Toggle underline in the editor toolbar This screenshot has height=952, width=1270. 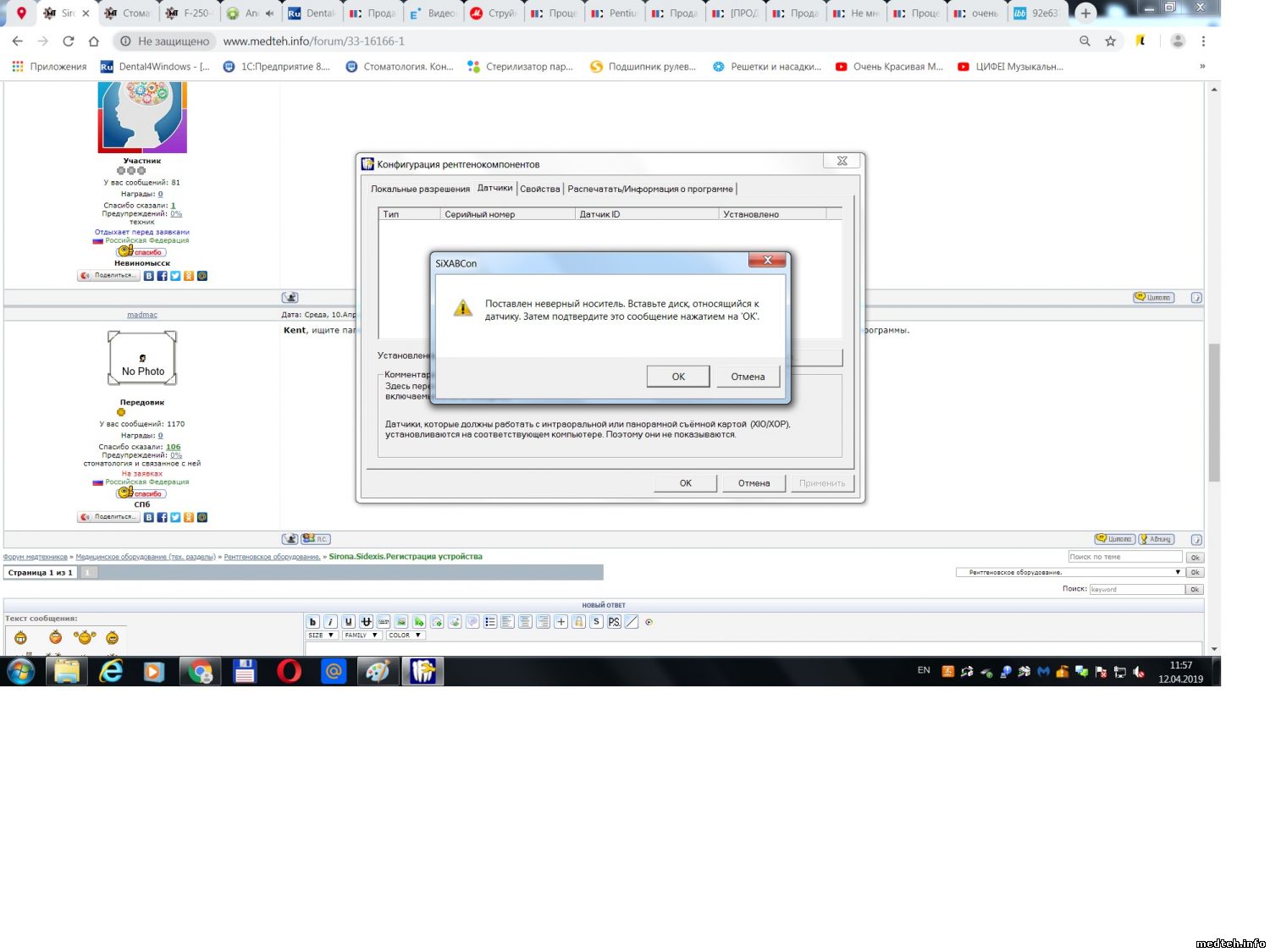pyautogui.click(x=348, y=622)
